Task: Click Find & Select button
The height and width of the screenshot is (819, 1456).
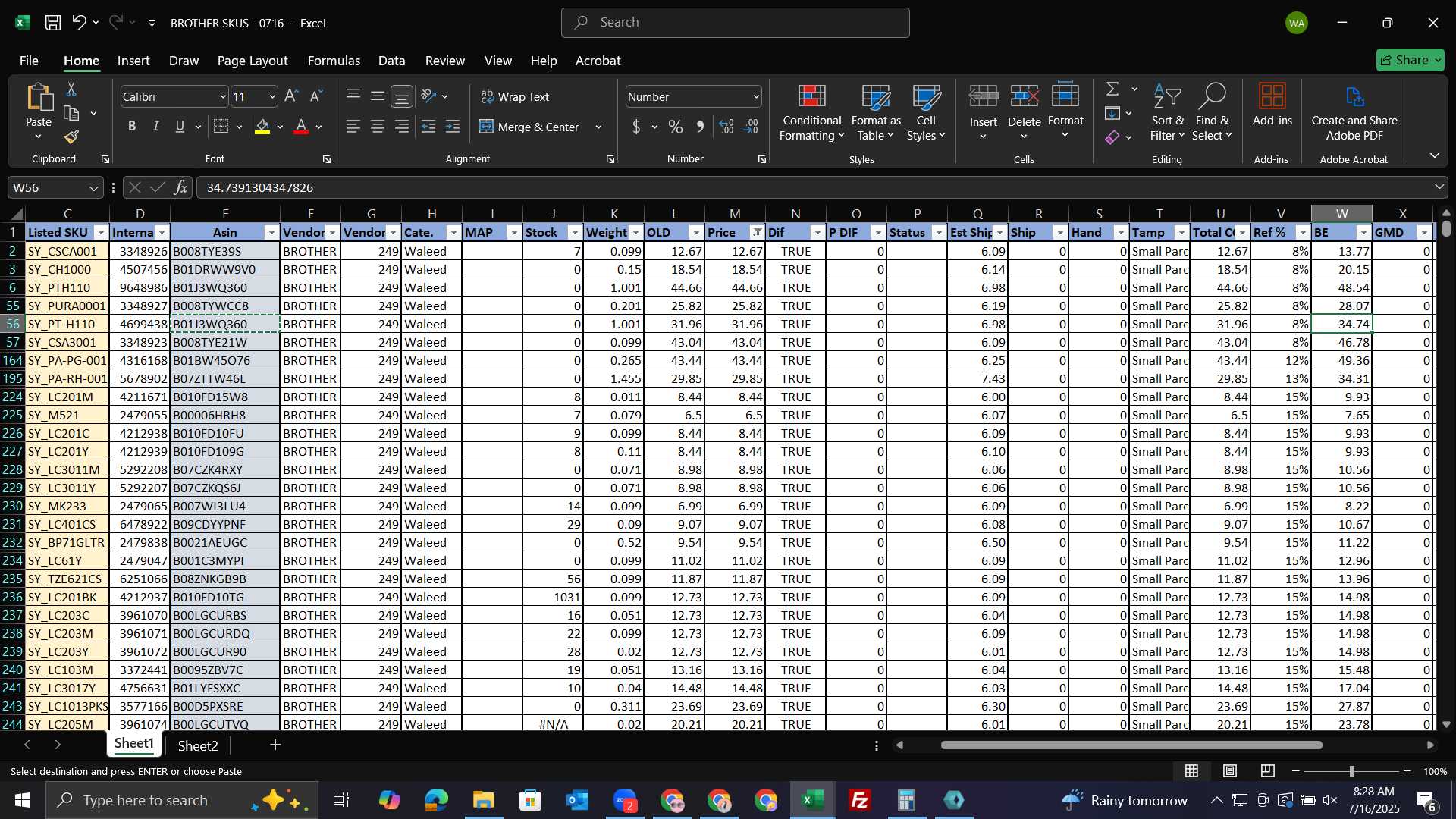Action: pyautogui.click(x=1212, y=112)
